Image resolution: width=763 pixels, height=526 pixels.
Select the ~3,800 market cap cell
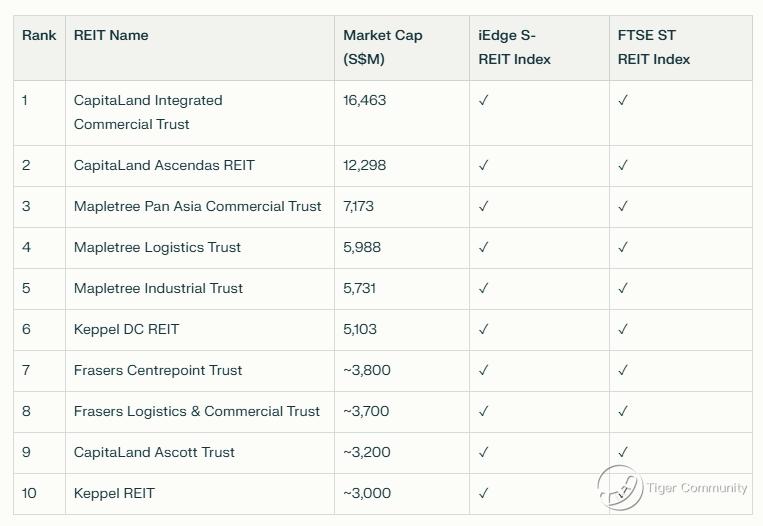(366, 371)
